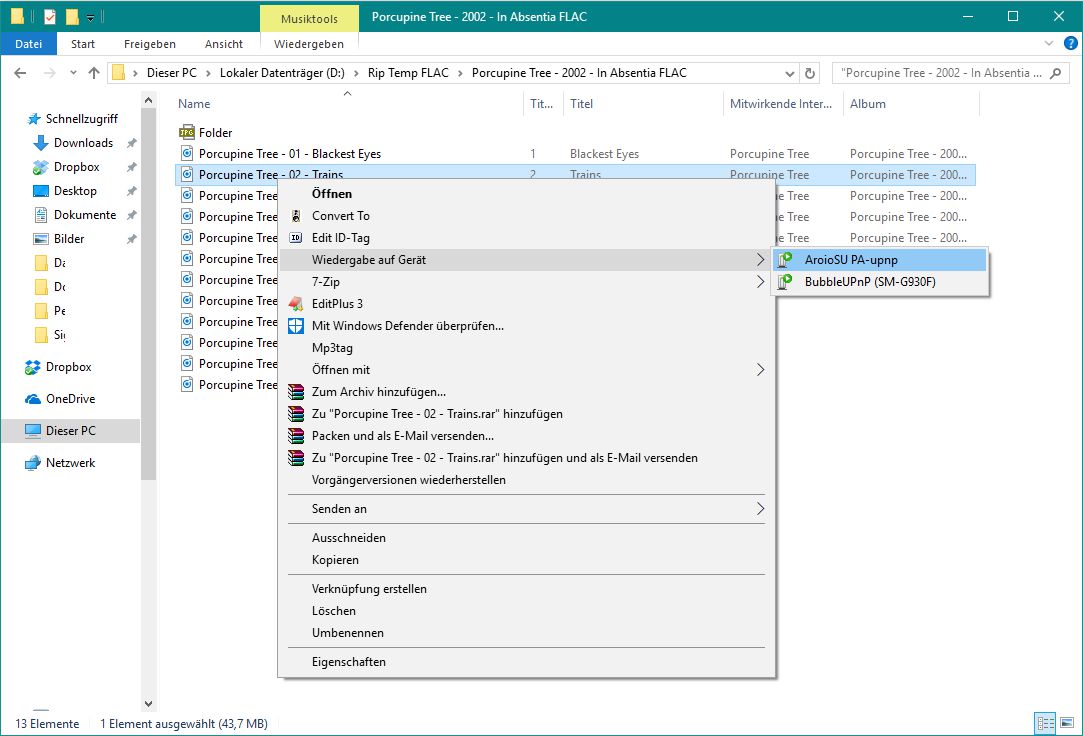This screenshot has height=736, width=1083.
Task: Click the navigation pane scroll-up arrow
Action: point(148,101)
